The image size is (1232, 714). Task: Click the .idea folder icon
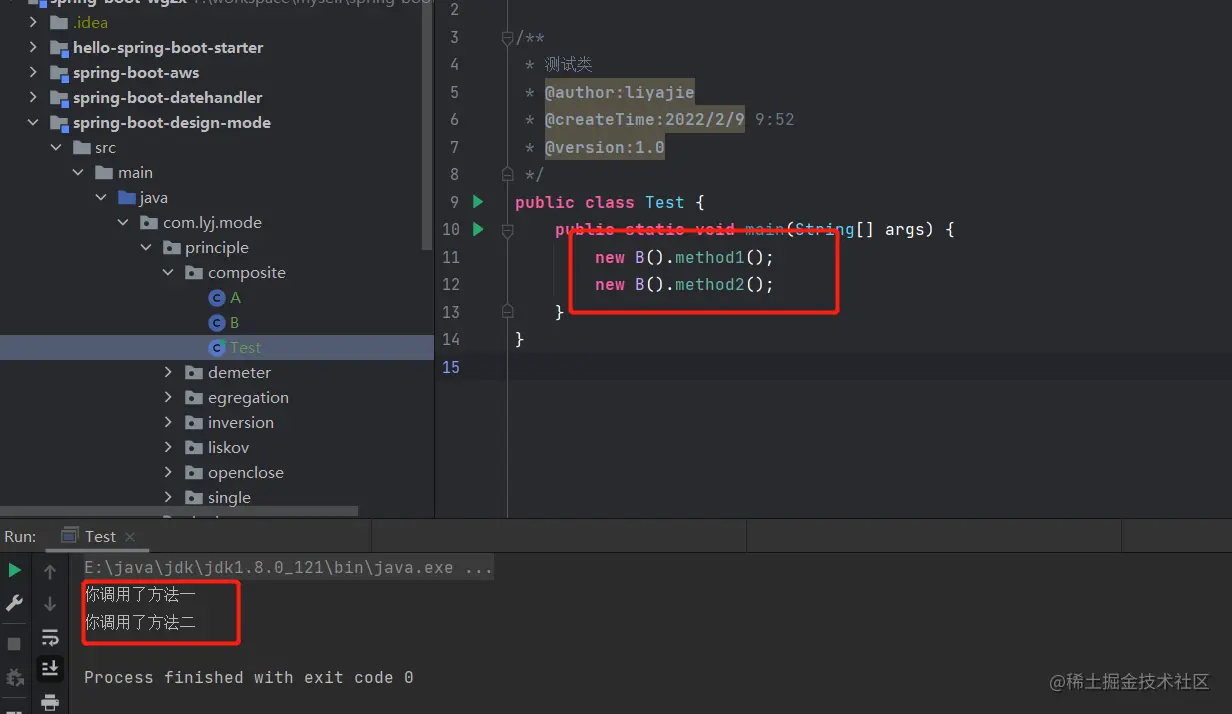[59, 22]
